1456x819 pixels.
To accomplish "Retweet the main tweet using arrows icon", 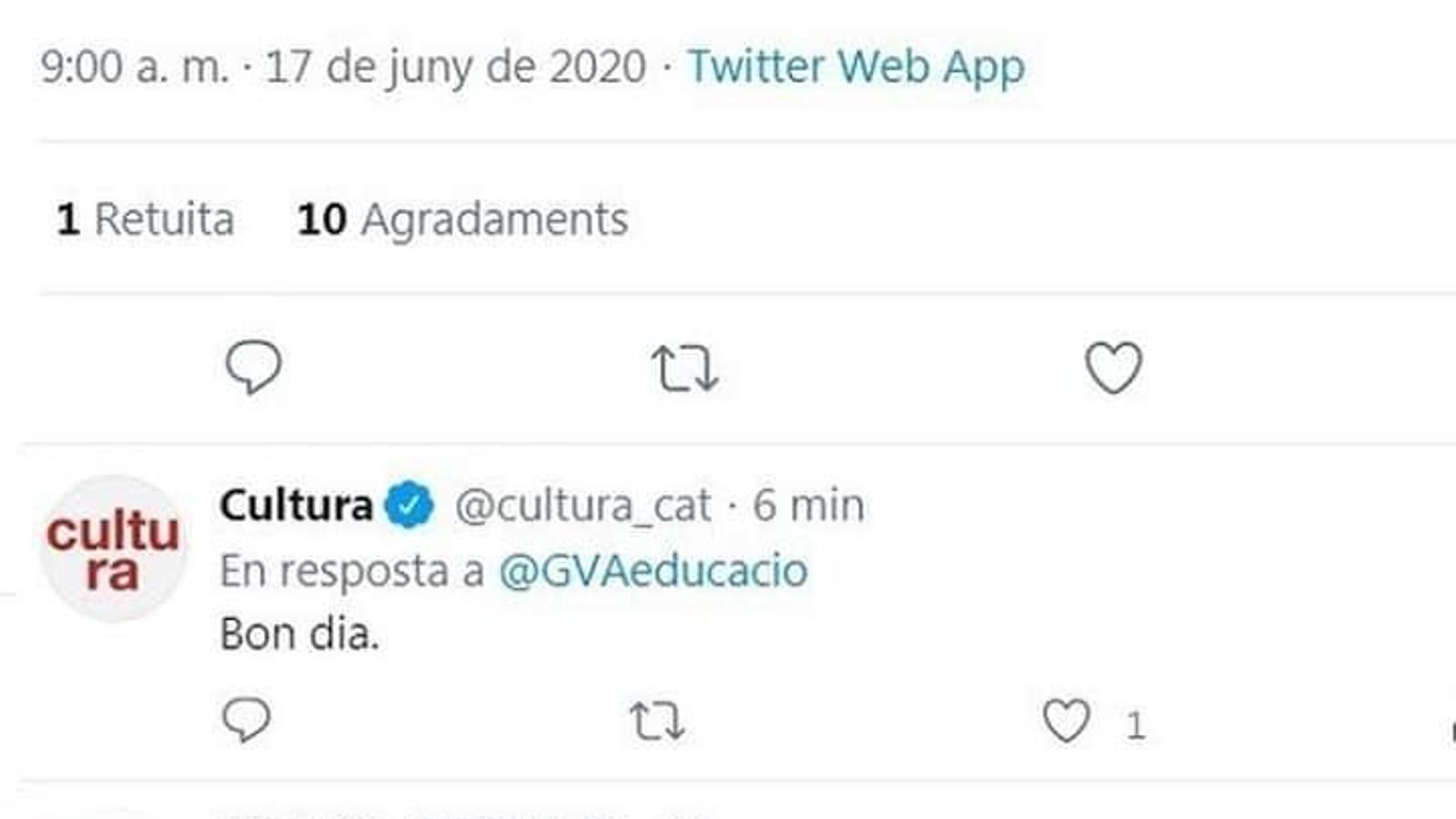I will click(x=684, y=369).
